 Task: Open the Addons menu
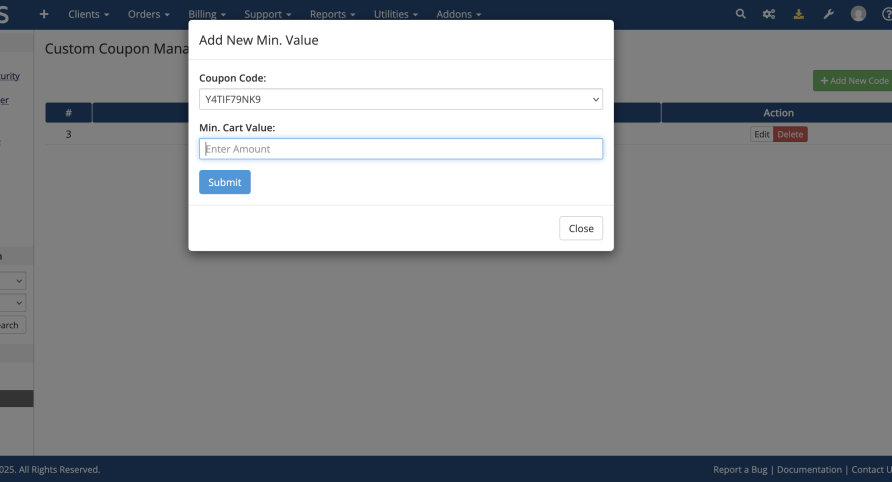(458, 14)
